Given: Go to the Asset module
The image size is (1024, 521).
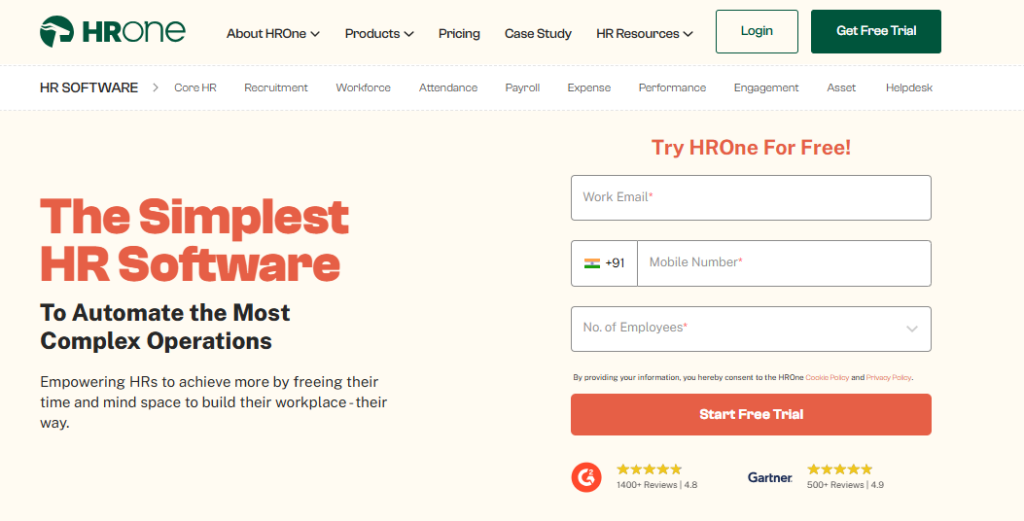Looking at the screenshot, I should point(841,87).
